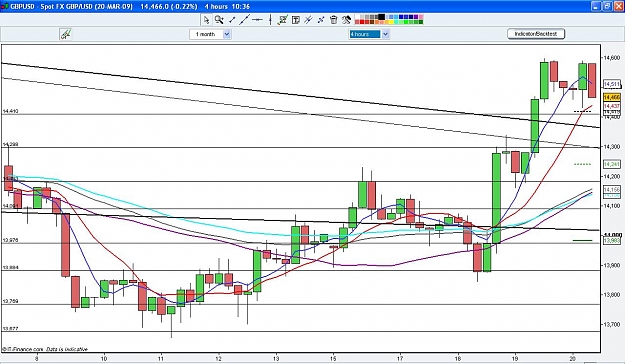Screen dimensions: 625x364
Task: Select the horizontal line tool
Action: click(x=257, y=20)
